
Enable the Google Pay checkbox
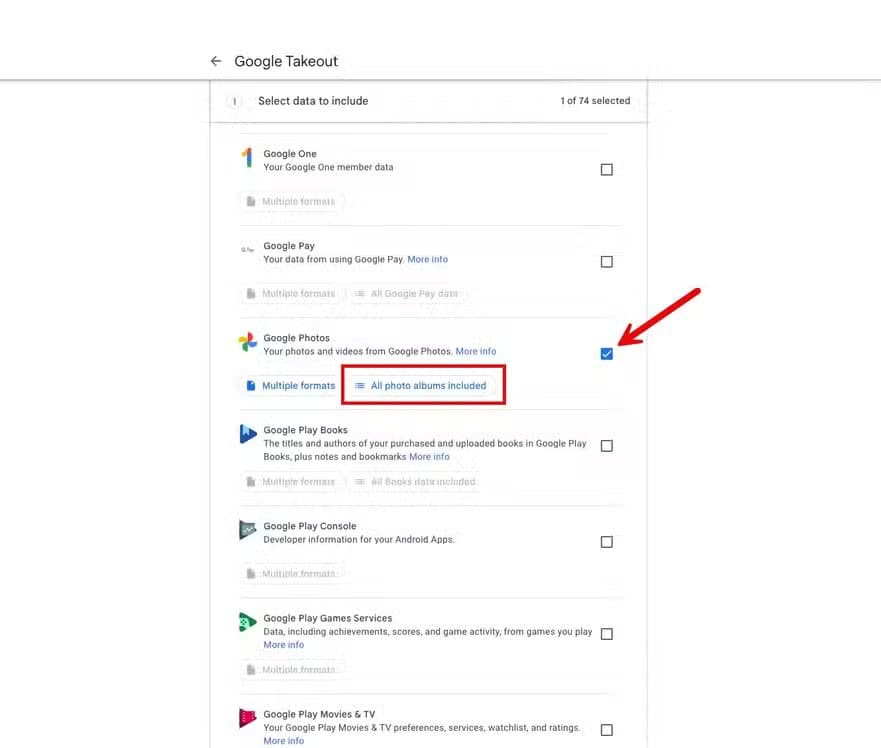pos(607,262)
